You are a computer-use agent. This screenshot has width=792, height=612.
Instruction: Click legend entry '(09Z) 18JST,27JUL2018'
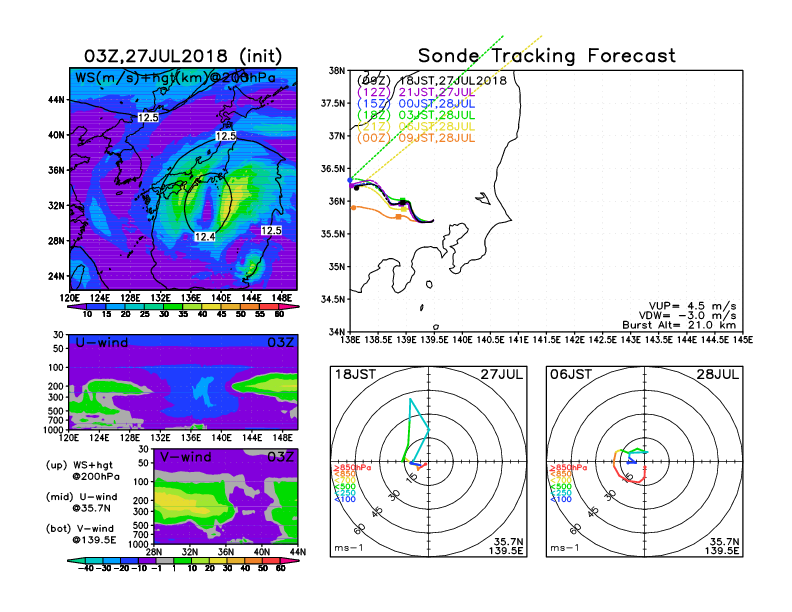click(x=431, y=81)
